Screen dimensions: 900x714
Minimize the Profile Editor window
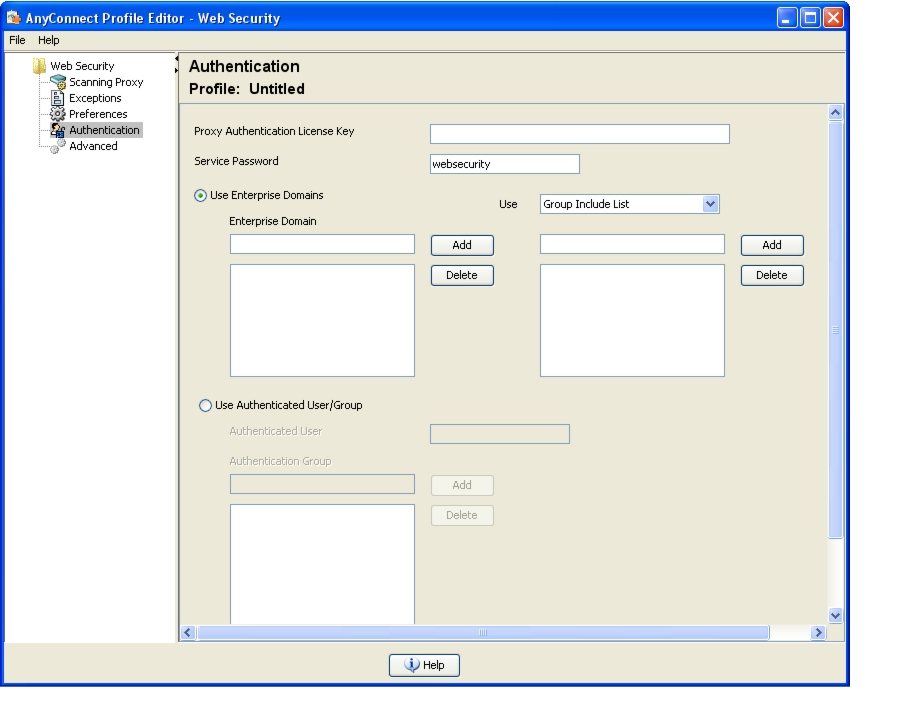tap(787, 18)
